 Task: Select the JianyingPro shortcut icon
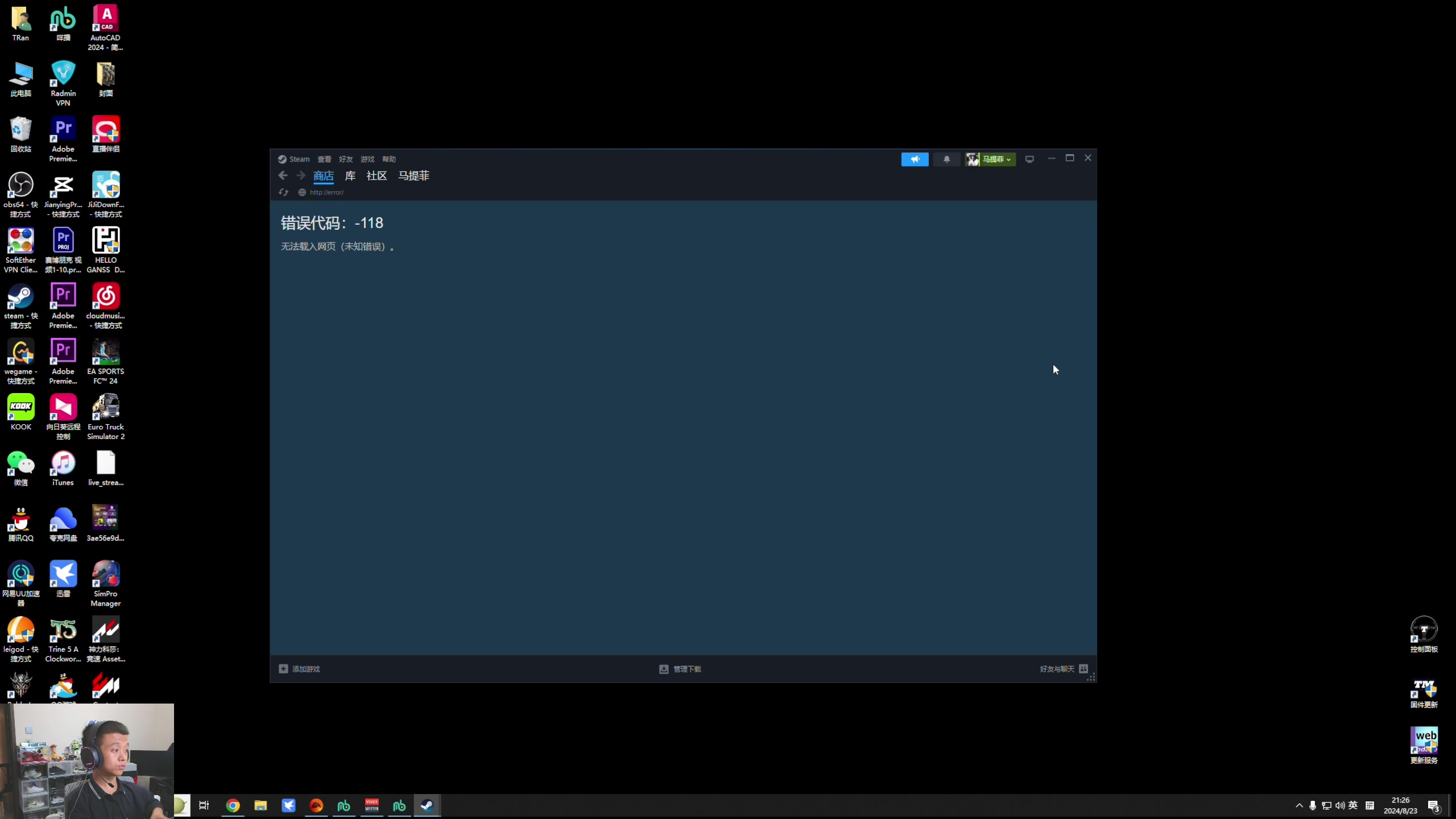point(63,195)
